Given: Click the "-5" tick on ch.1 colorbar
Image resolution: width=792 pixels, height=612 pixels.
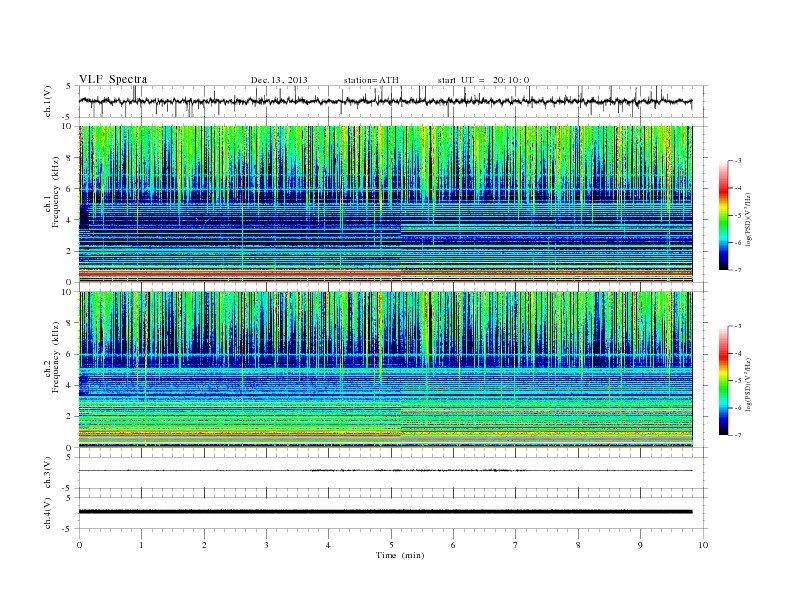Looking at the screenshot, I should point(738,216).
